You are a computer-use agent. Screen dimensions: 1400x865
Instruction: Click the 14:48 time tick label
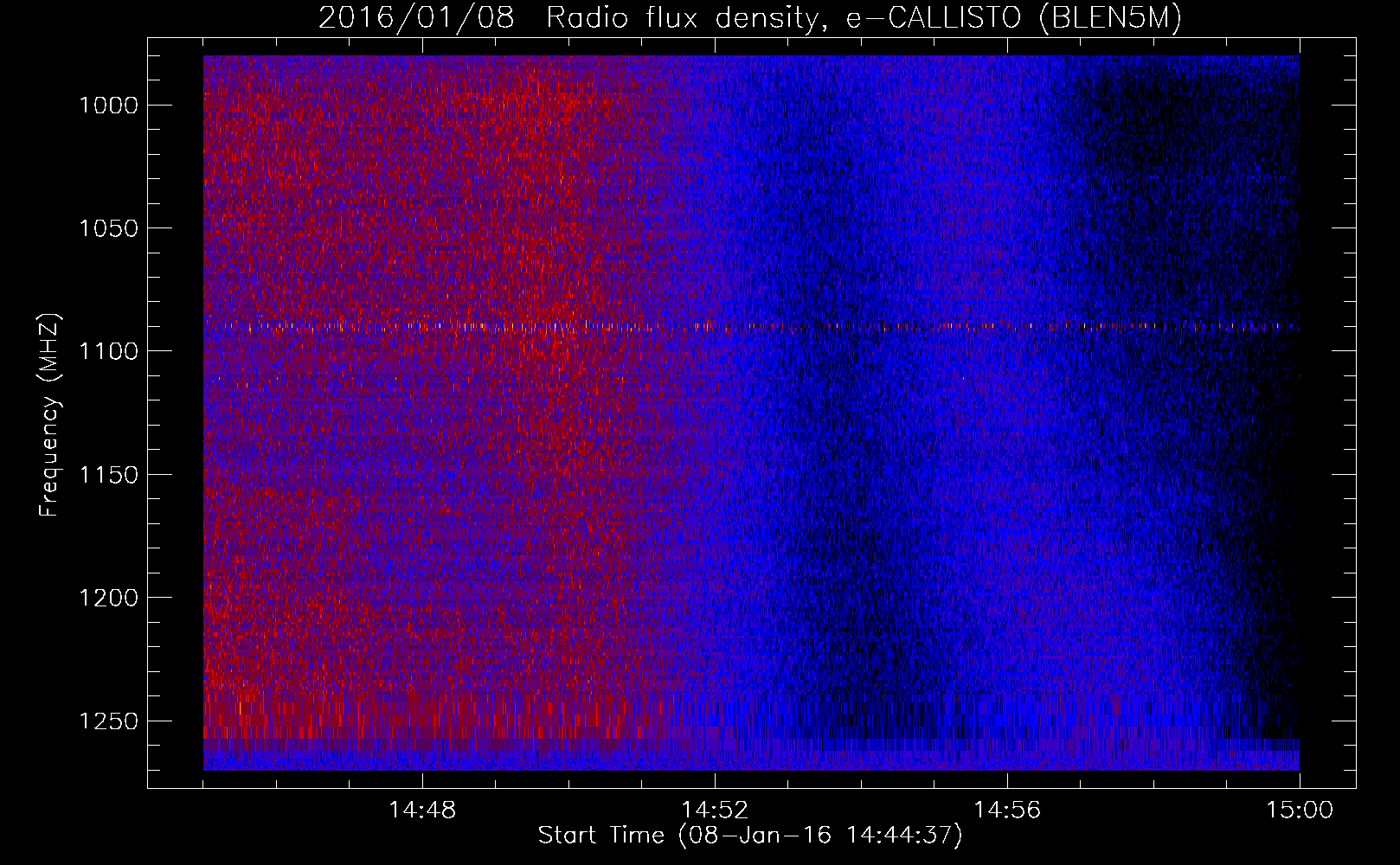422,811
